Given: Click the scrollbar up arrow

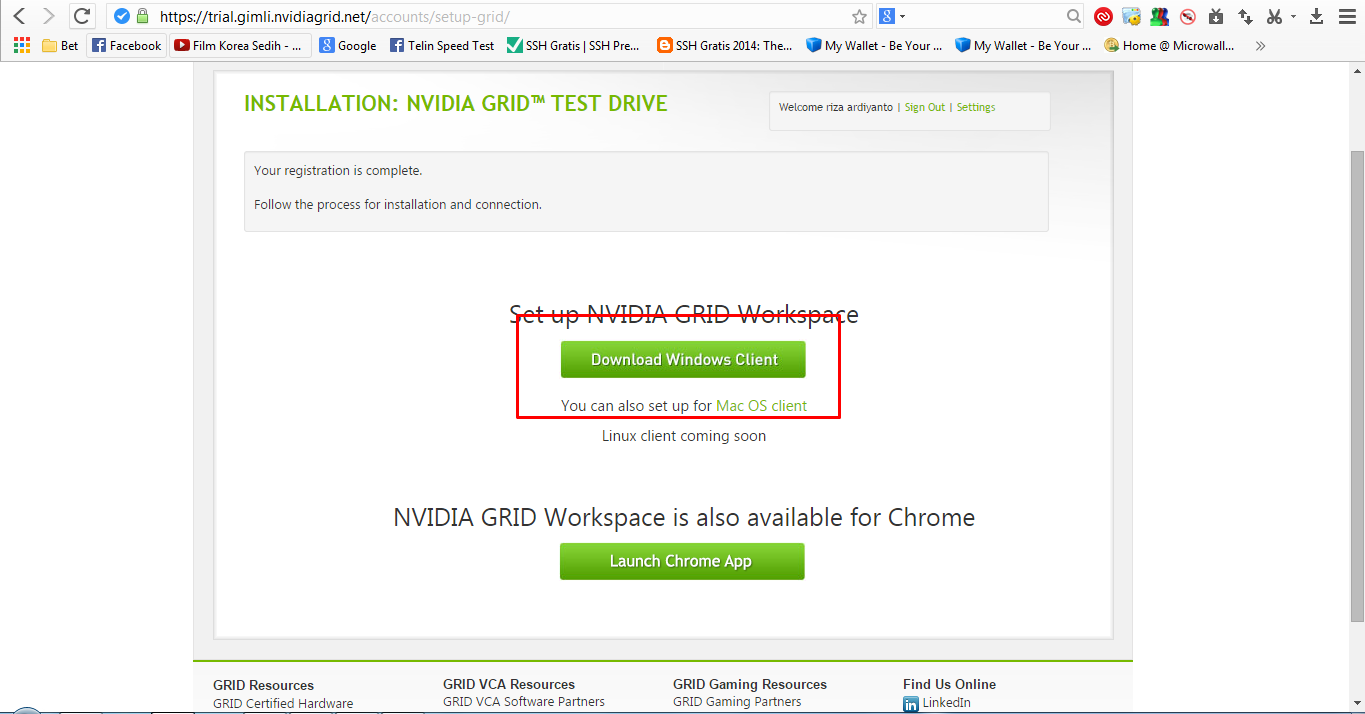Looking at the screenshot, I should coord(1357,70).
